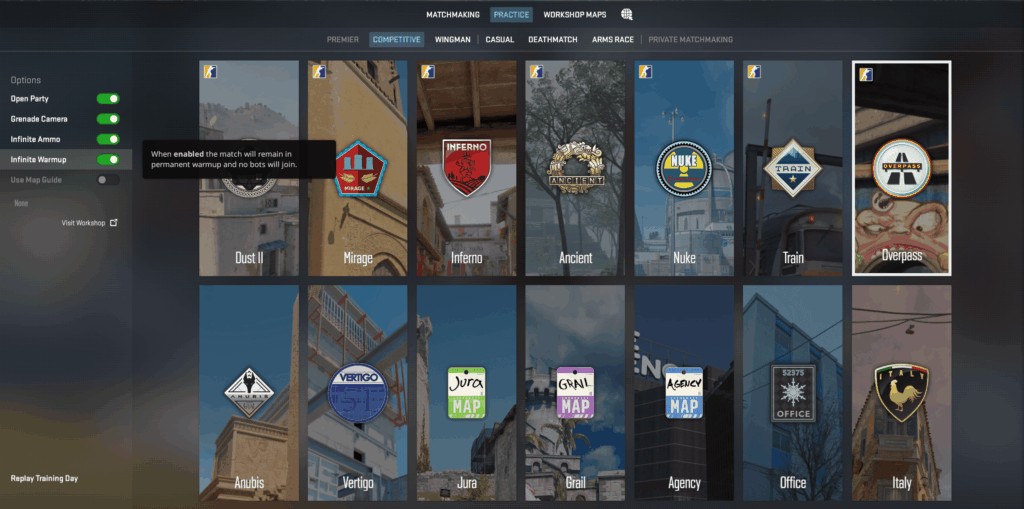Click the globe icon beside Workshop Maps
Image resolution: width=1024 pixels, height=509 pixels.
coord(627,15)
